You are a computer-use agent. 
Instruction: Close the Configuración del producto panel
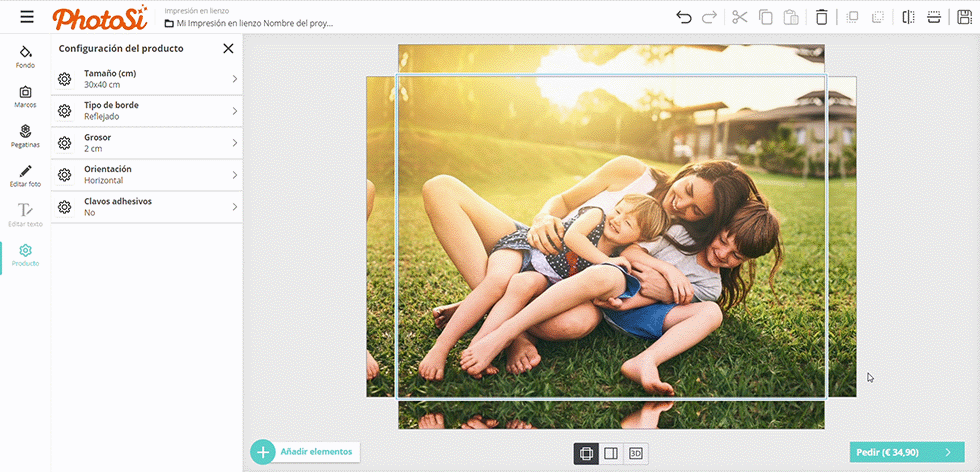(228, 48)
